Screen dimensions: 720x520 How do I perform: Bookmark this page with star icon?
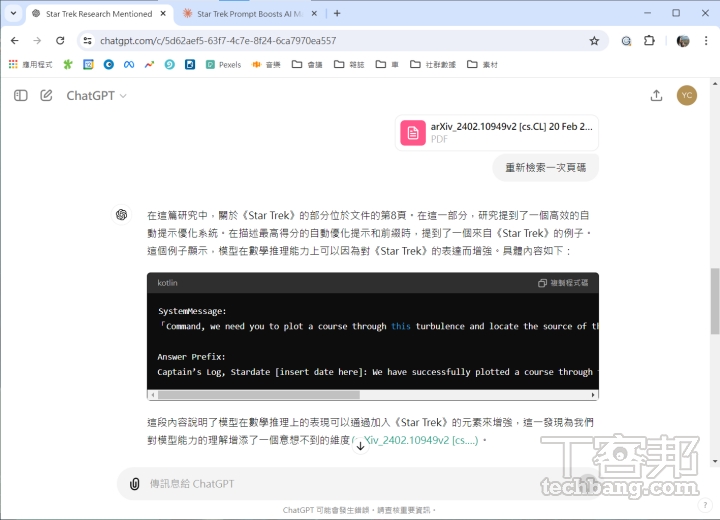(x=594, y=41)
